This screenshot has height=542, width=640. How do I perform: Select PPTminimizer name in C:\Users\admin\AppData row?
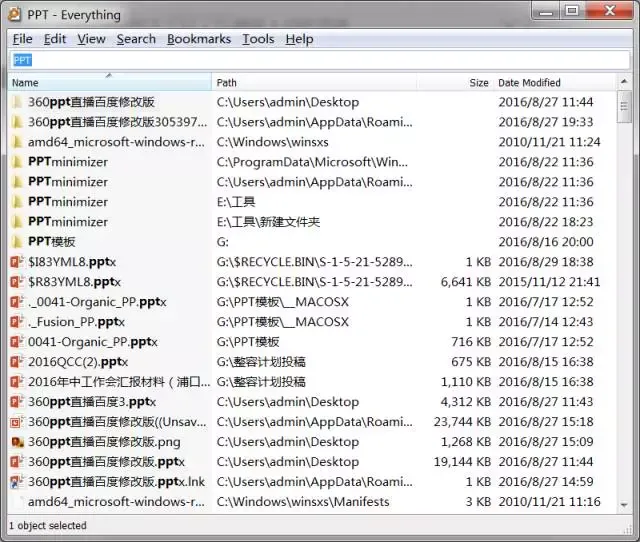point(68,182)
